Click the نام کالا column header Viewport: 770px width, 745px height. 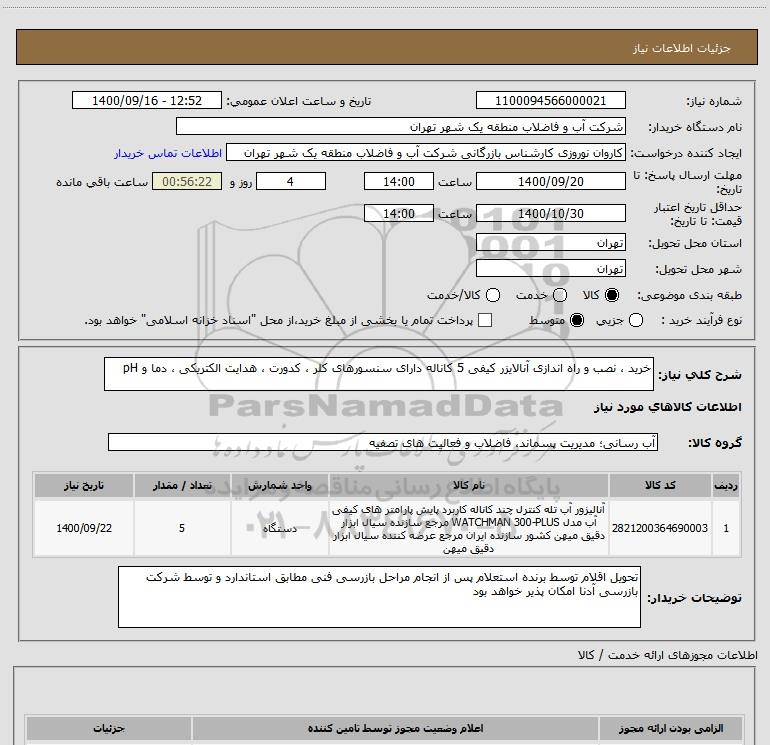(x=468, y=485)
